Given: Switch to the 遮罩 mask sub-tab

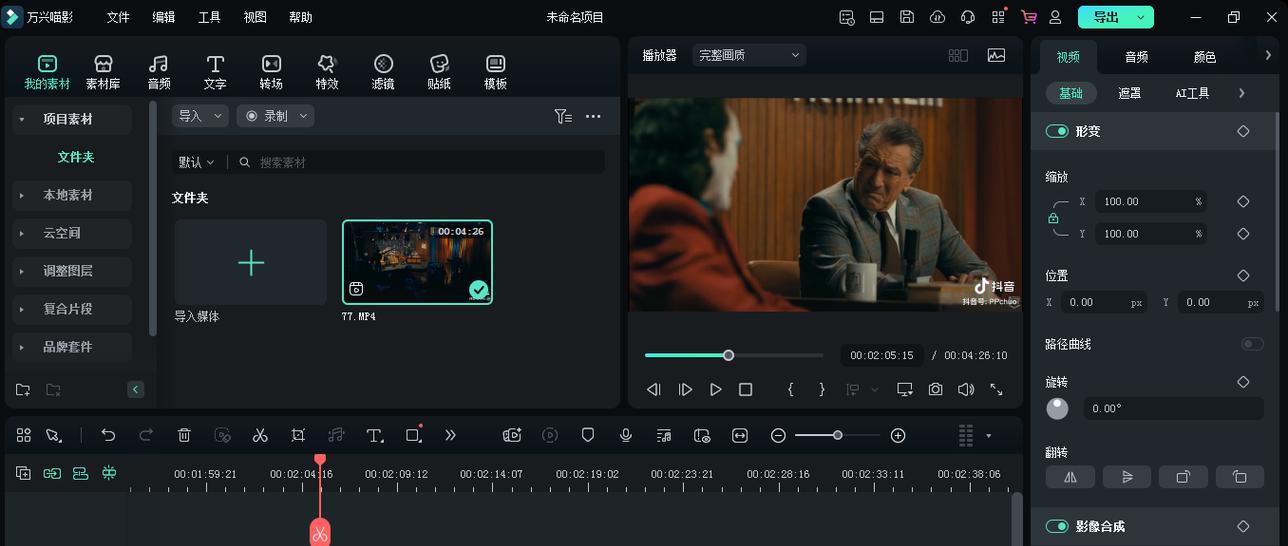Looking at the screenshot, I should [1129, 93].
